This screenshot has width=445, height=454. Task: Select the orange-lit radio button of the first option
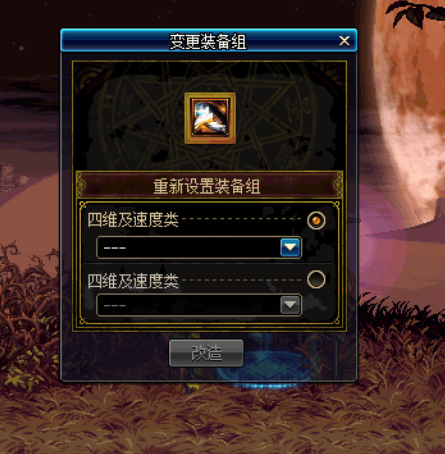[316, 220]
